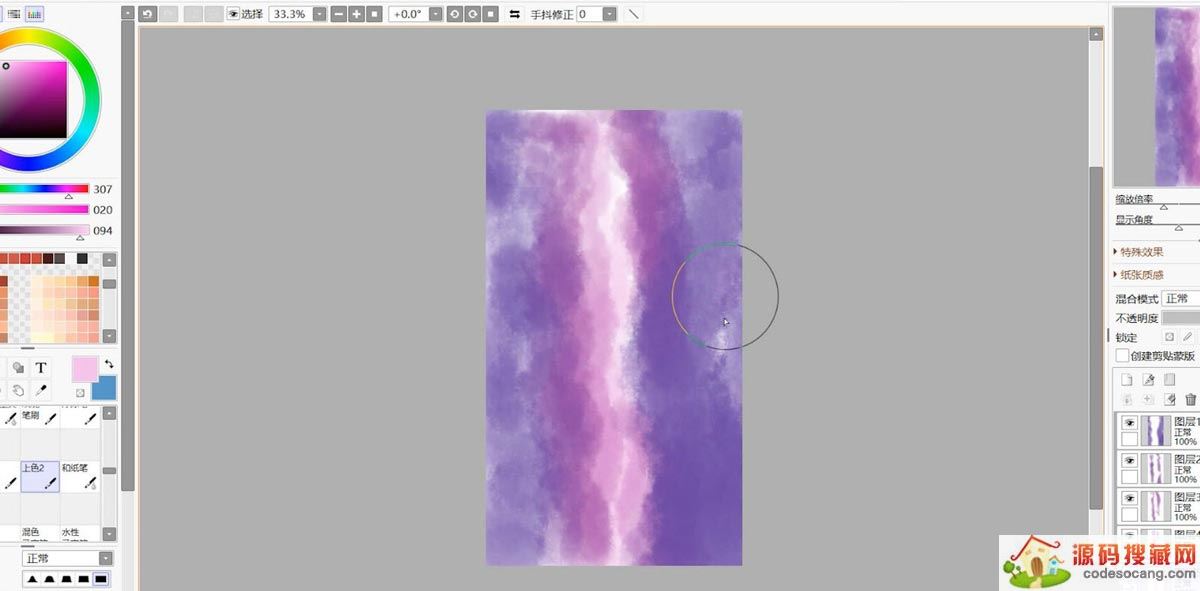Select the eyedropper color picker tool
The image size is (1200, 591).
pyautogui.click(x=41, y=390)
